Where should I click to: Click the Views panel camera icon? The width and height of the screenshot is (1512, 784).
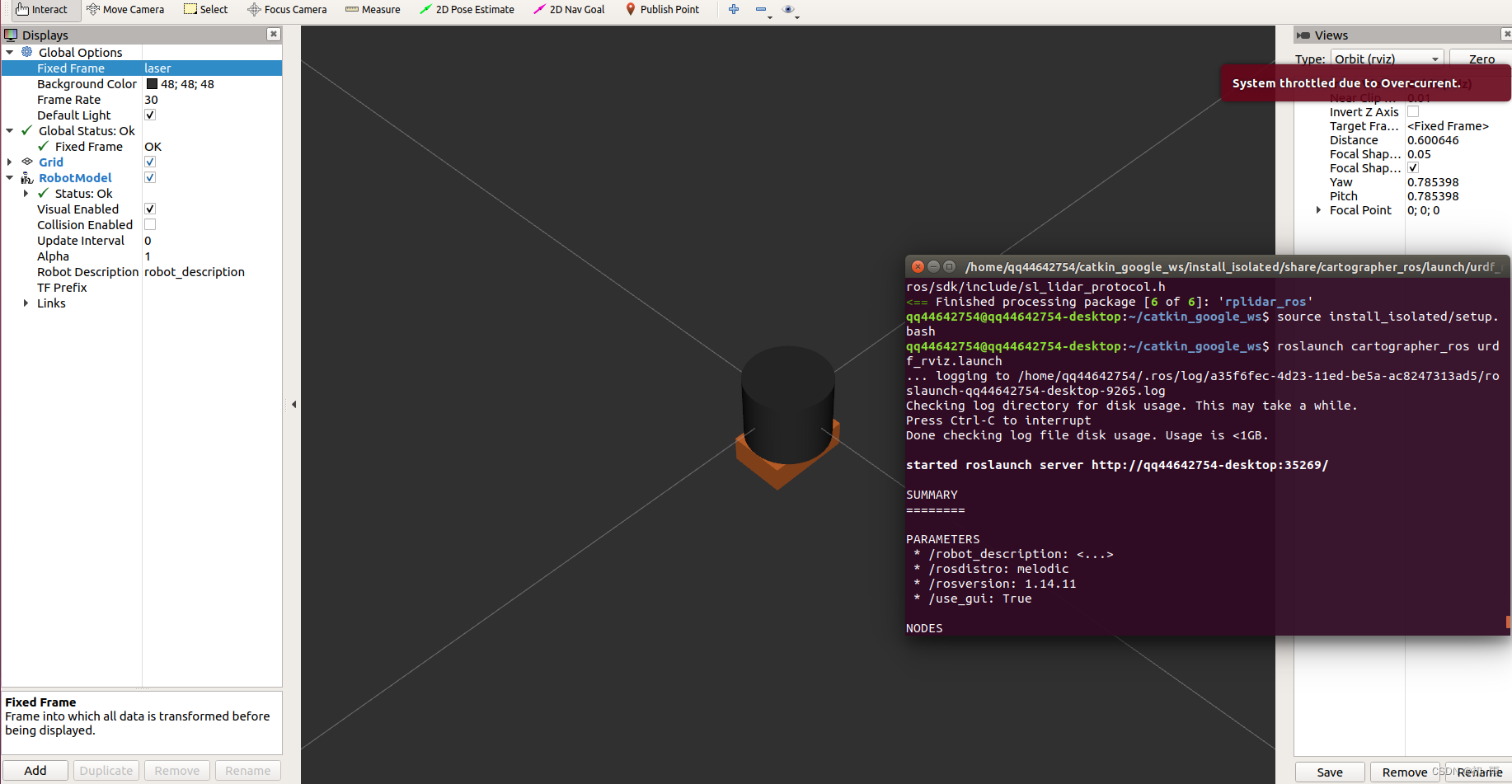point(1303,35)
